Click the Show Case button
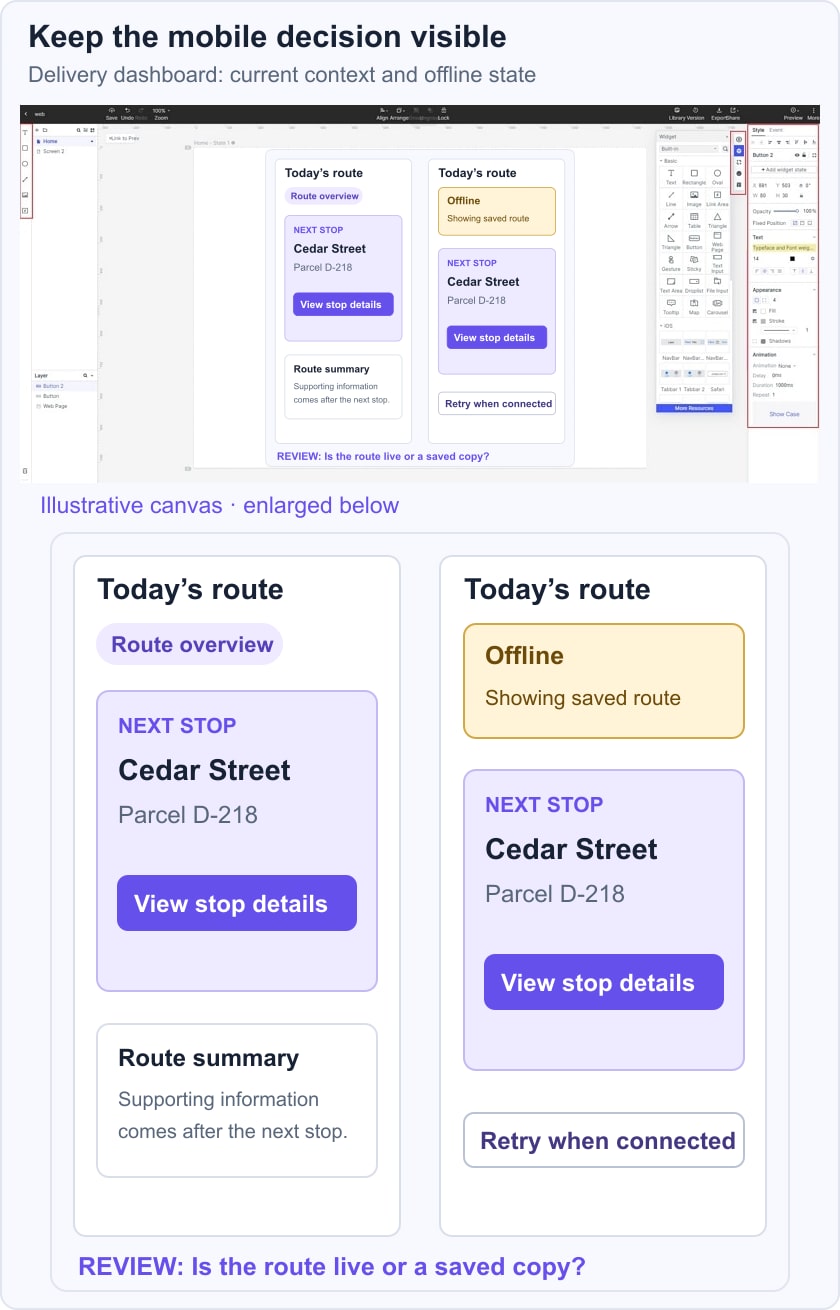Screen dimensions: 840x1310 point(784,414)
